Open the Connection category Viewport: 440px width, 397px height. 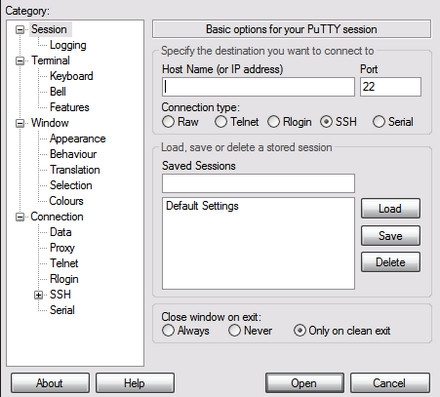point(57,217)
